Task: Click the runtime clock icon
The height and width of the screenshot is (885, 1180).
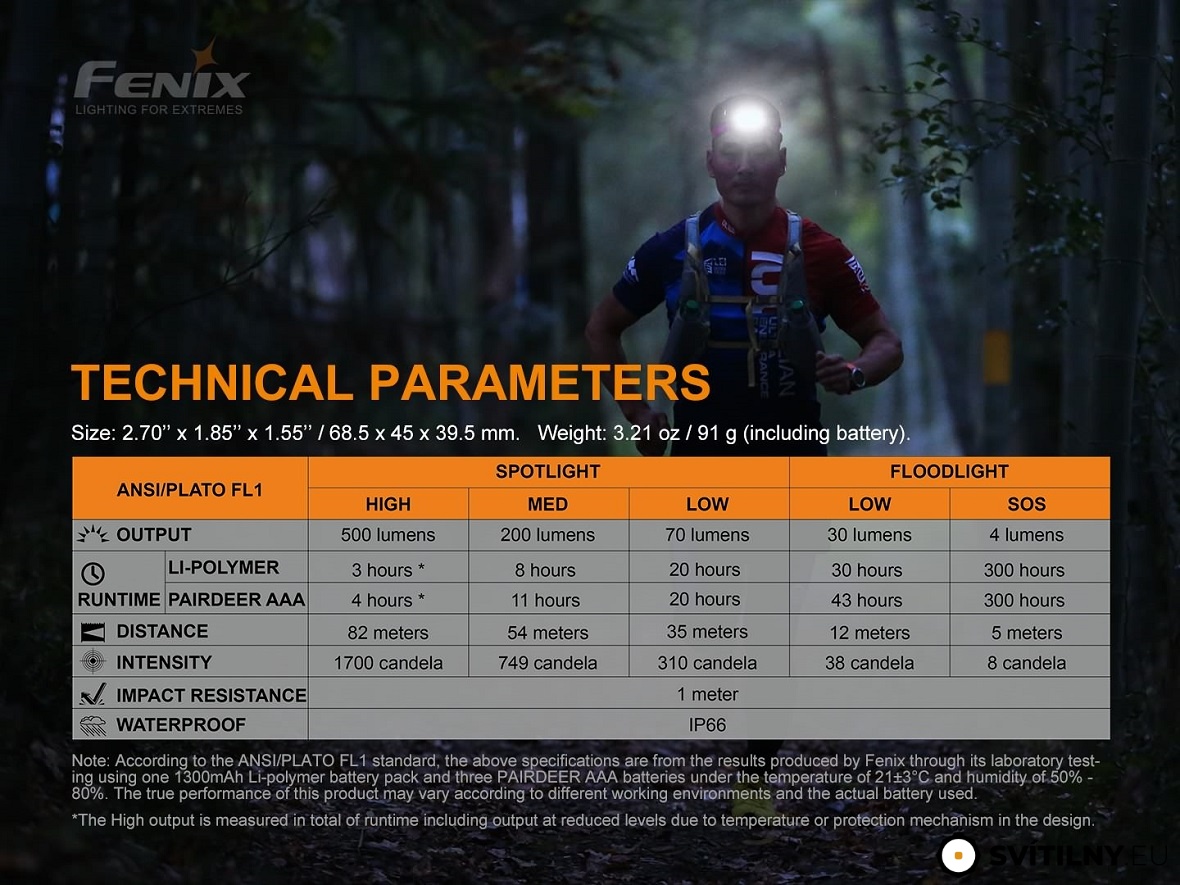Action: (x=92, y=574)
